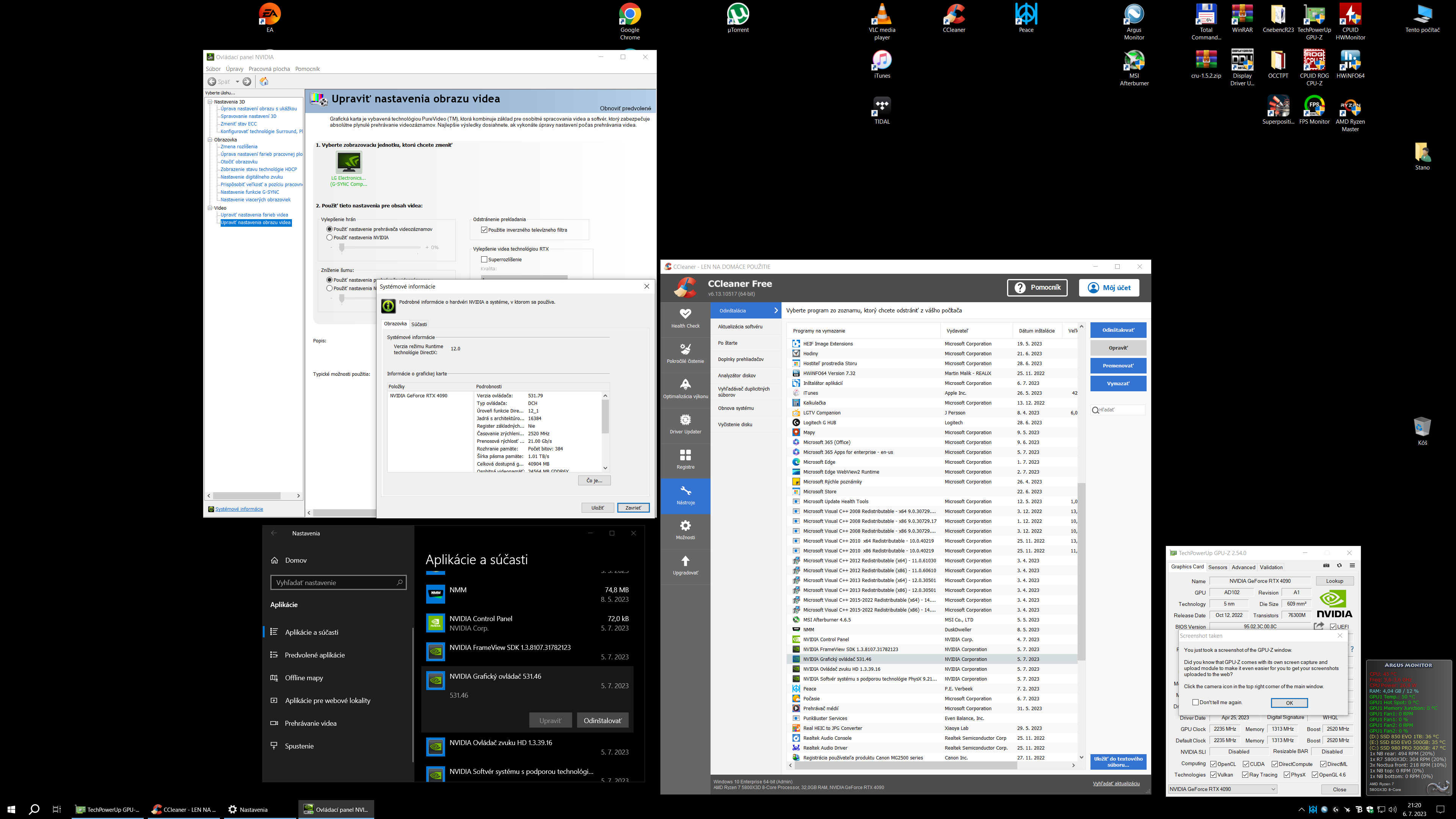Click GPU-Z hamburger menu icon
Screen dimensions: 1456x819
click(x=1352, y=565)
